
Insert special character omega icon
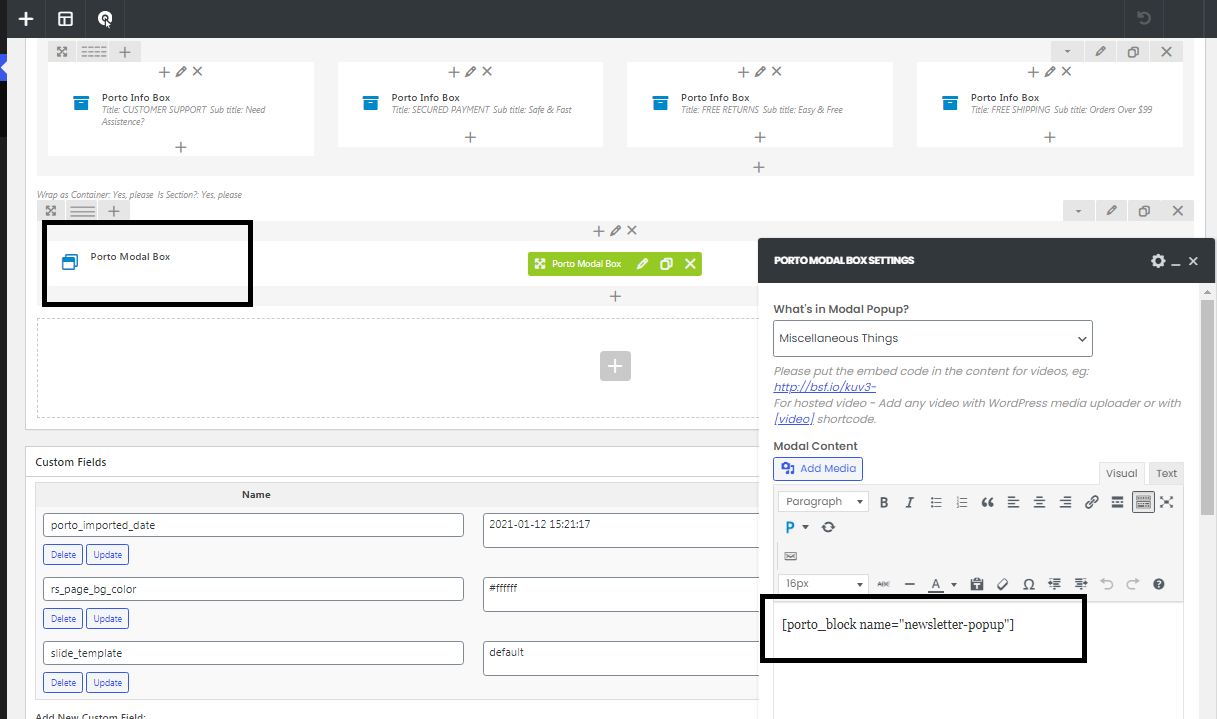[1029, 584]
